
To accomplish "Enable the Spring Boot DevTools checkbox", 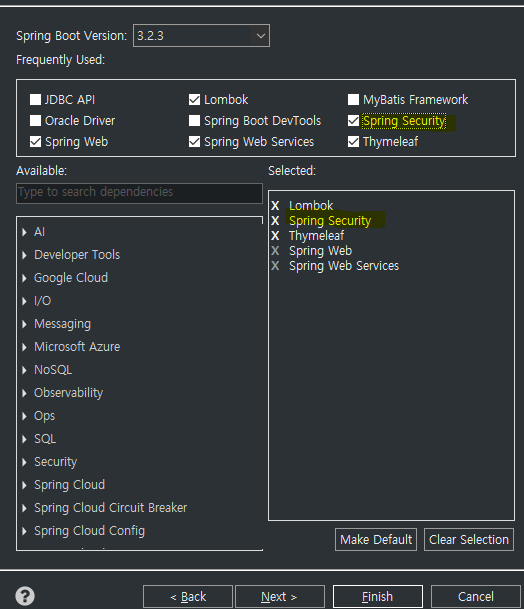I will (x=194, y=120).
